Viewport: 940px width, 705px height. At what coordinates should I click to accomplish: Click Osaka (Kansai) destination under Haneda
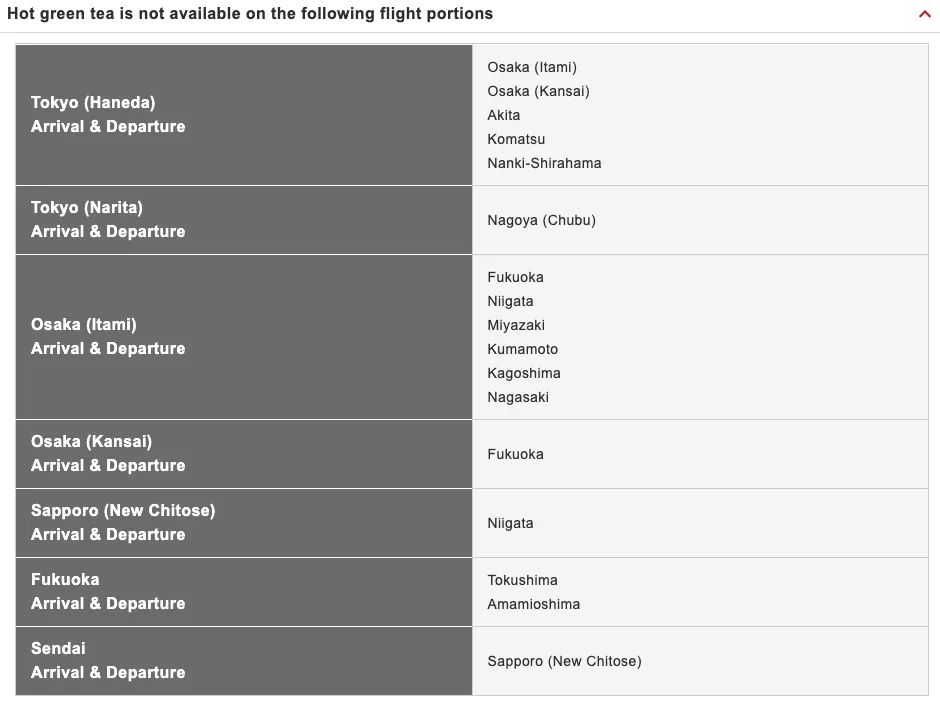[x=538, y=91]
